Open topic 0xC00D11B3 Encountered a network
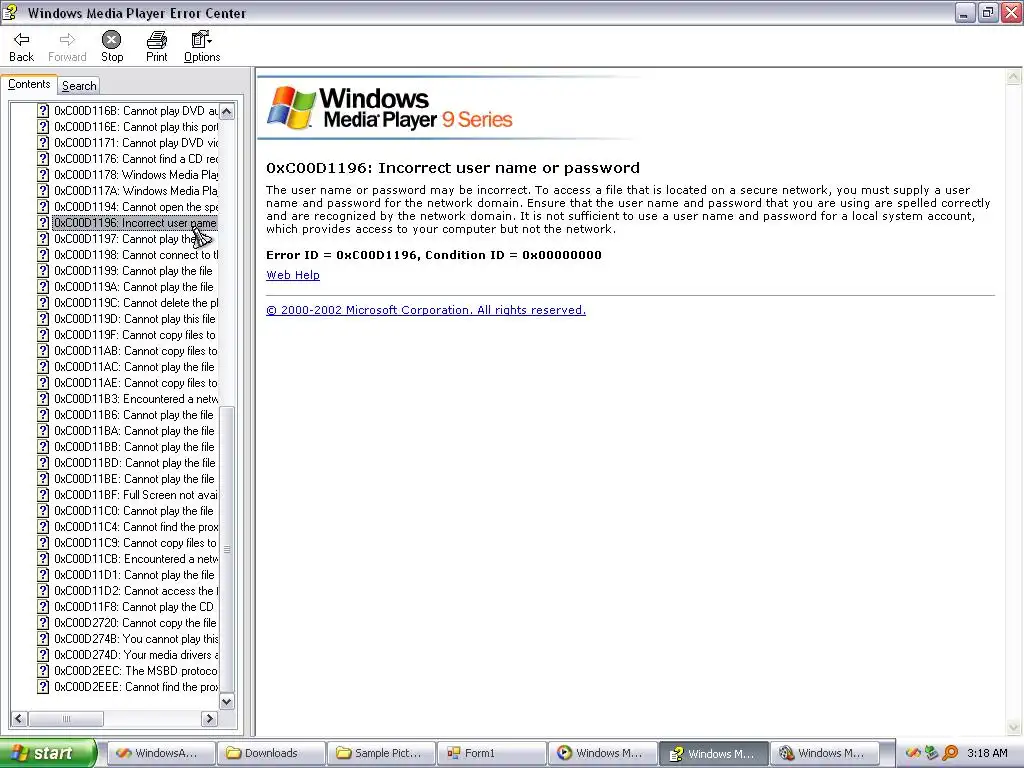1024x768 pixels. [136, 399]
